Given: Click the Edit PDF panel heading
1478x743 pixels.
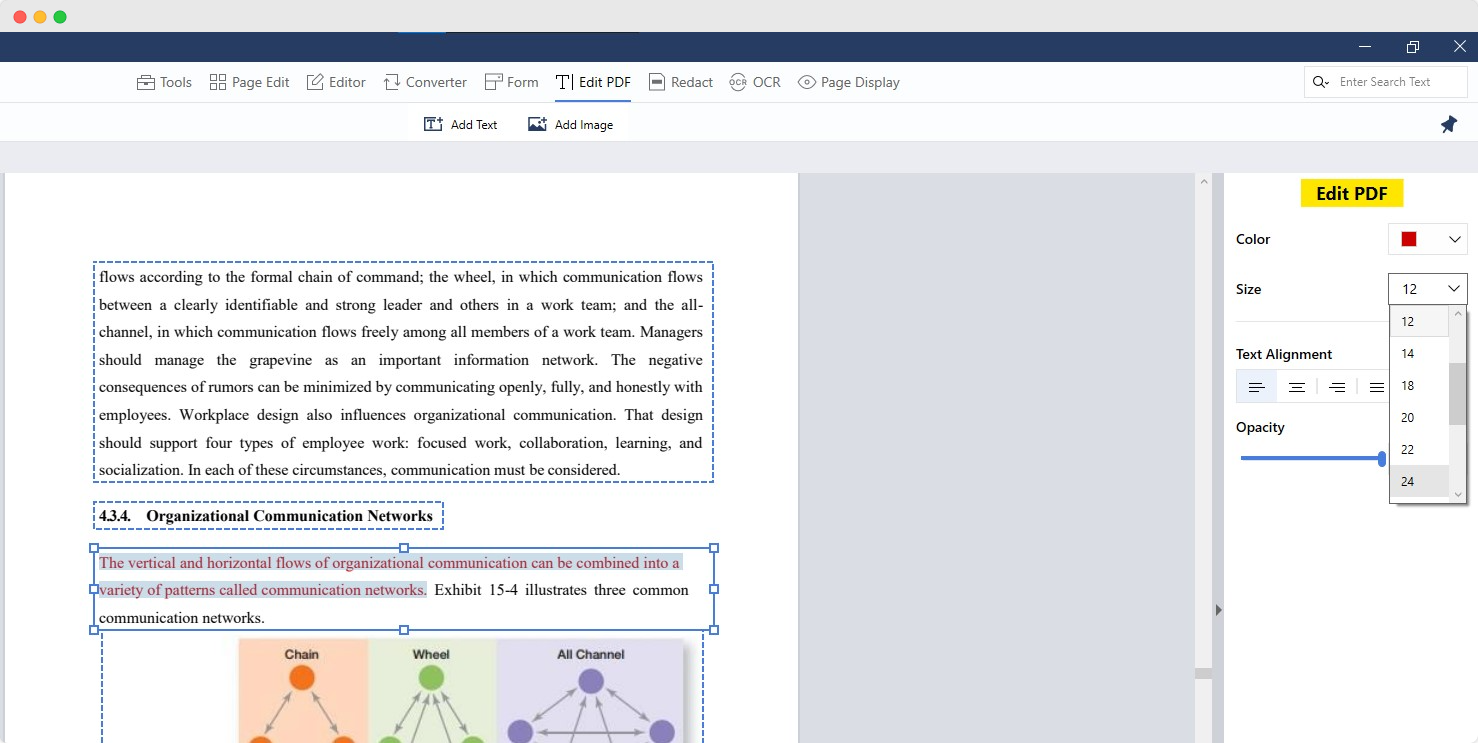Looking at the screenshot, I should pos(1351,193).
